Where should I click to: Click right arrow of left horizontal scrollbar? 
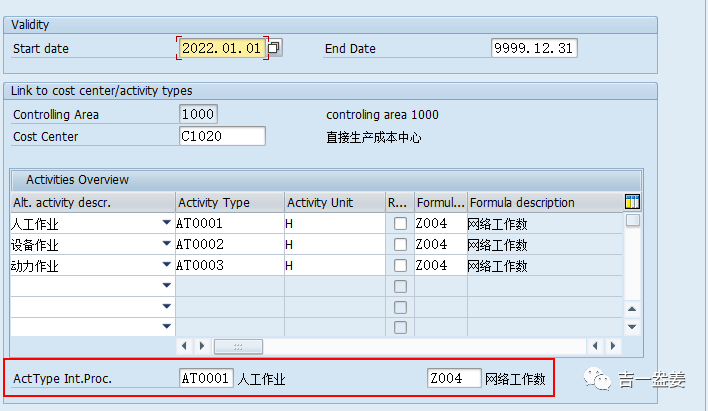click(202, 346)
